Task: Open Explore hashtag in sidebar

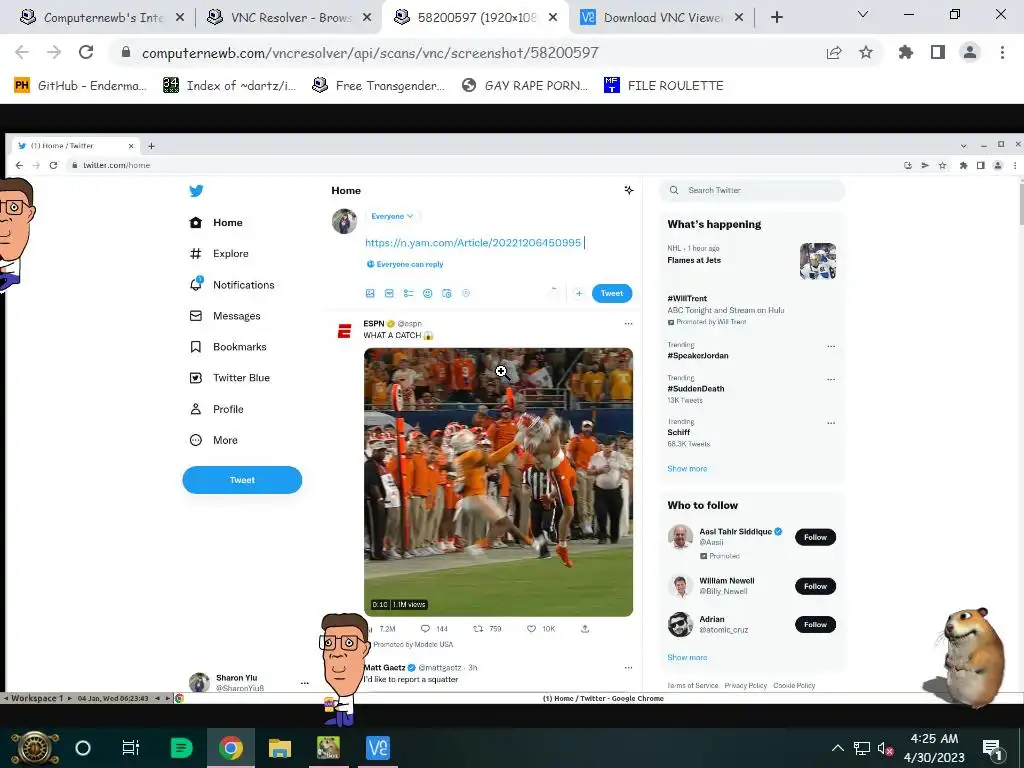Action: (x=219, y=253)
